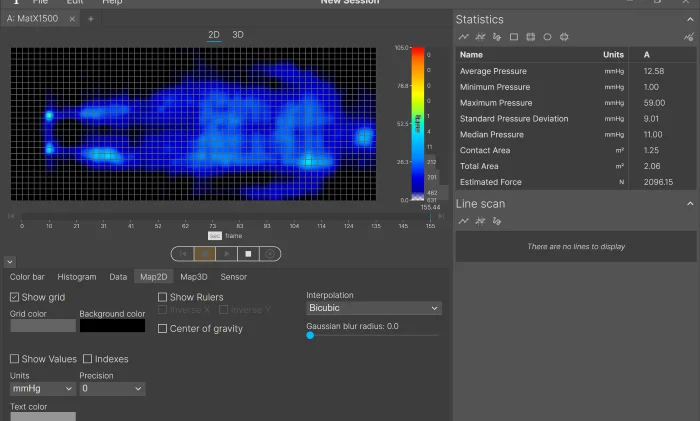Switch view to 3D
The width and height of the screenshot is (700, 421).
click(x=238, y=35)
